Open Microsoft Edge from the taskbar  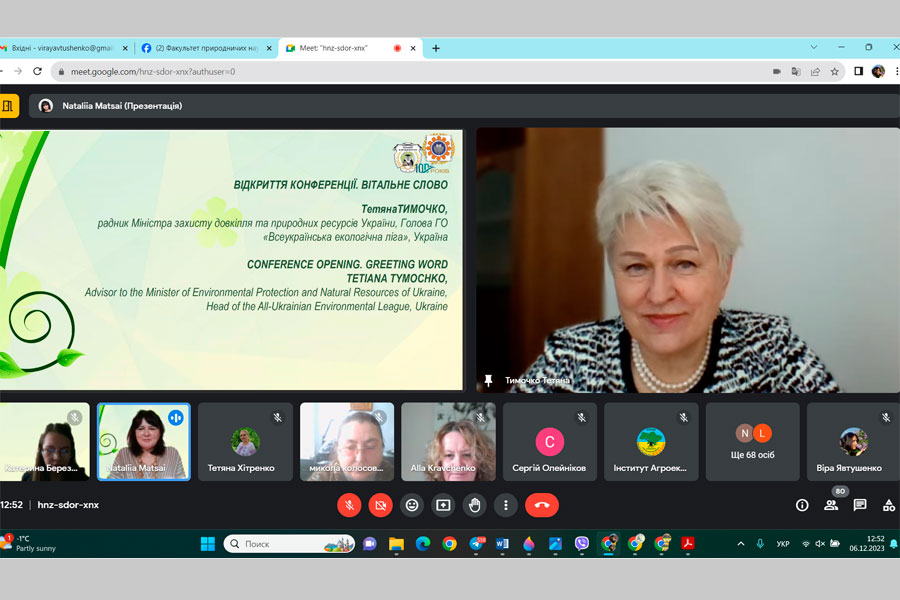pos(423,544)
